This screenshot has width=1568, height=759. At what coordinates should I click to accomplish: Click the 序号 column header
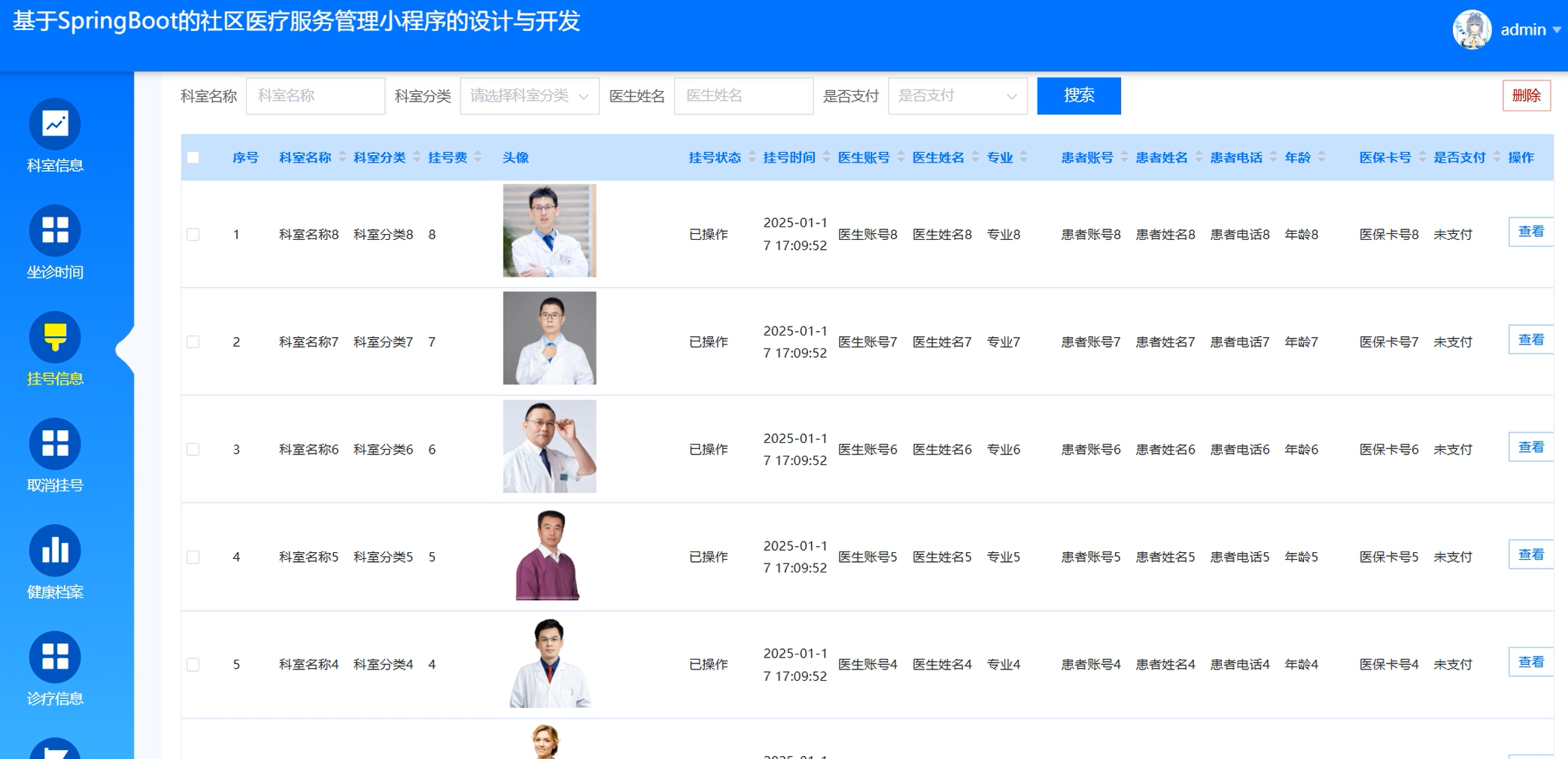click(245, 157)
